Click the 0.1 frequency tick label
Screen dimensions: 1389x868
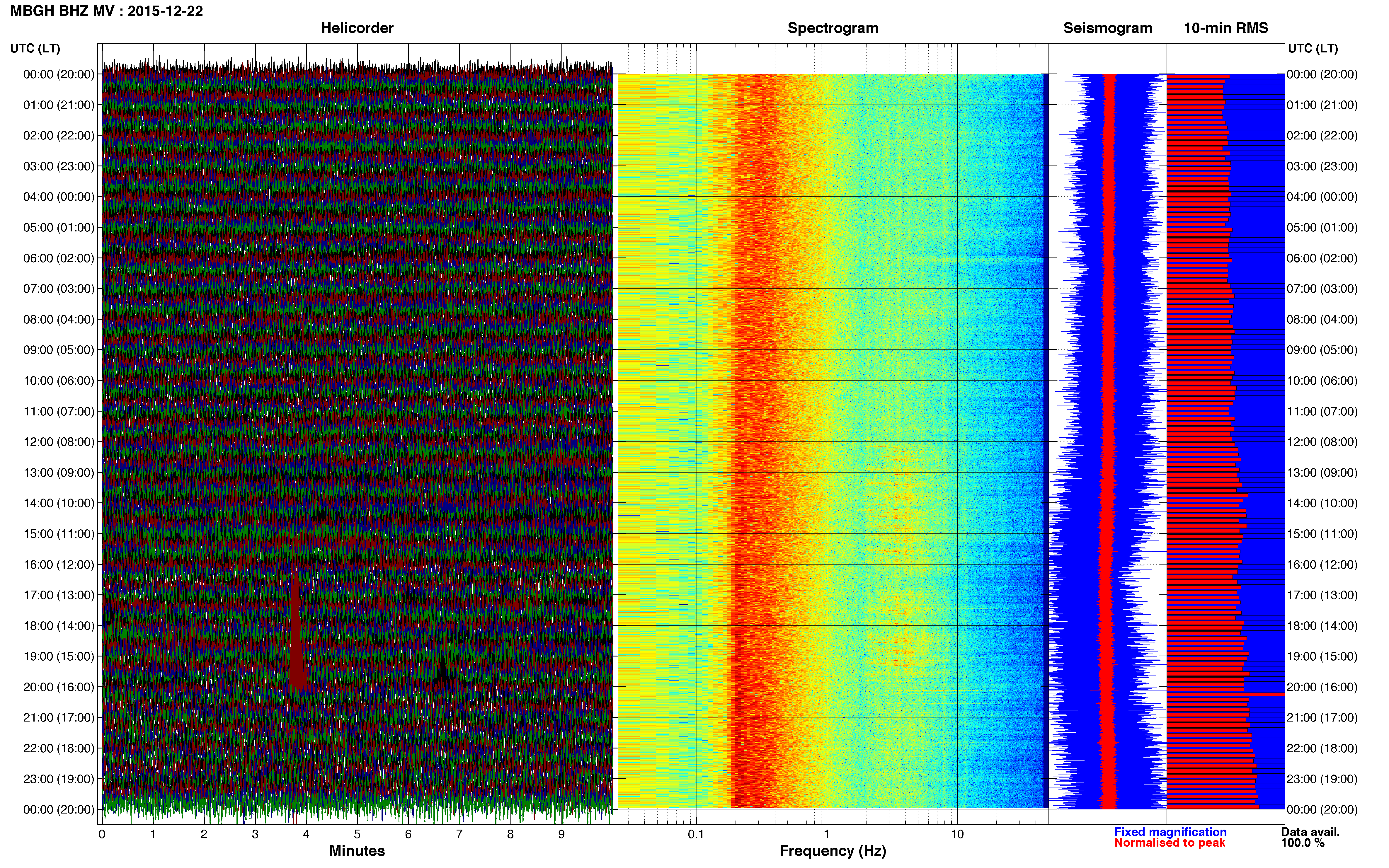coord(696,834)
